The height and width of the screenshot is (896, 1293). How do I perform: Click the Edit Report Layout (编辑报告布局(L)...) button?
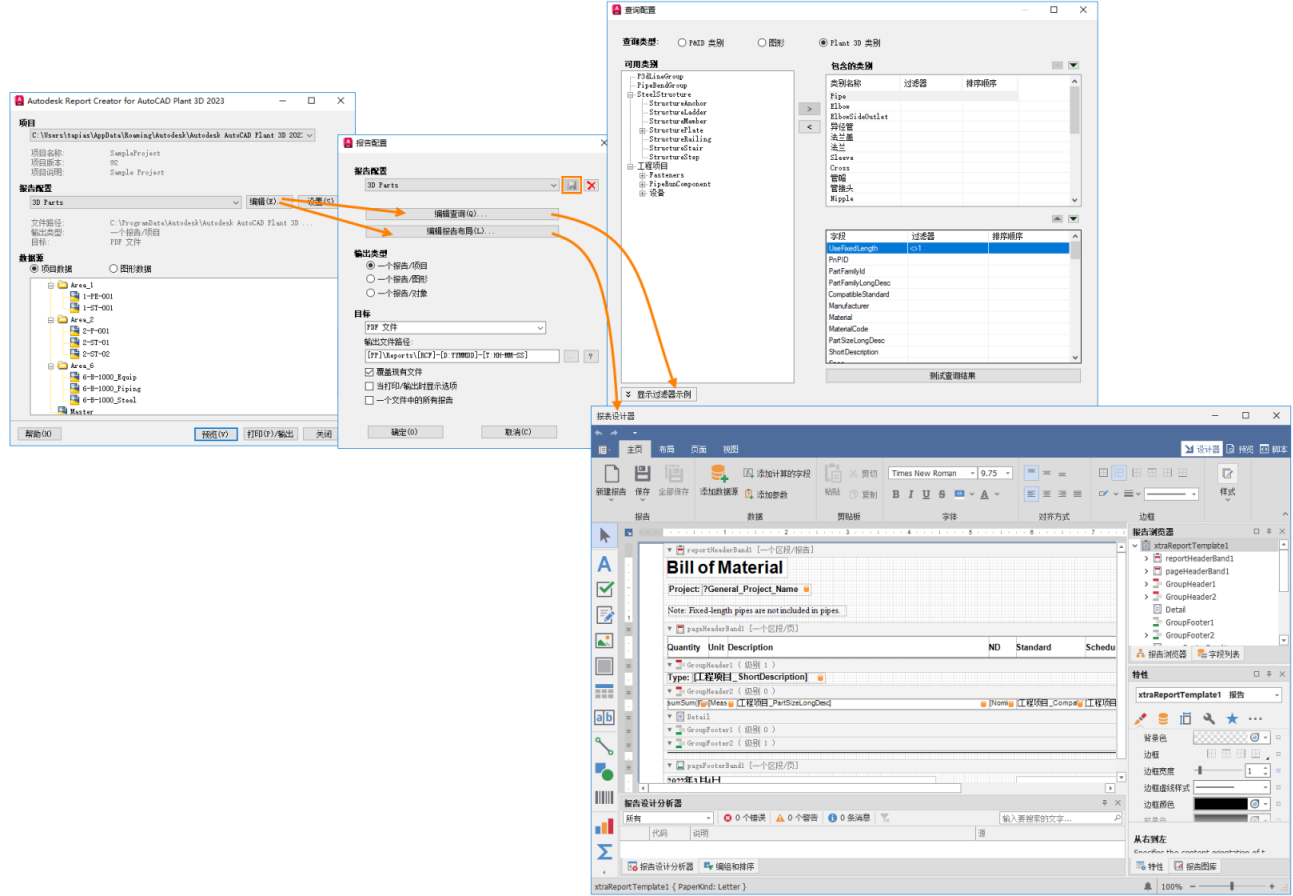pos(460,232)
